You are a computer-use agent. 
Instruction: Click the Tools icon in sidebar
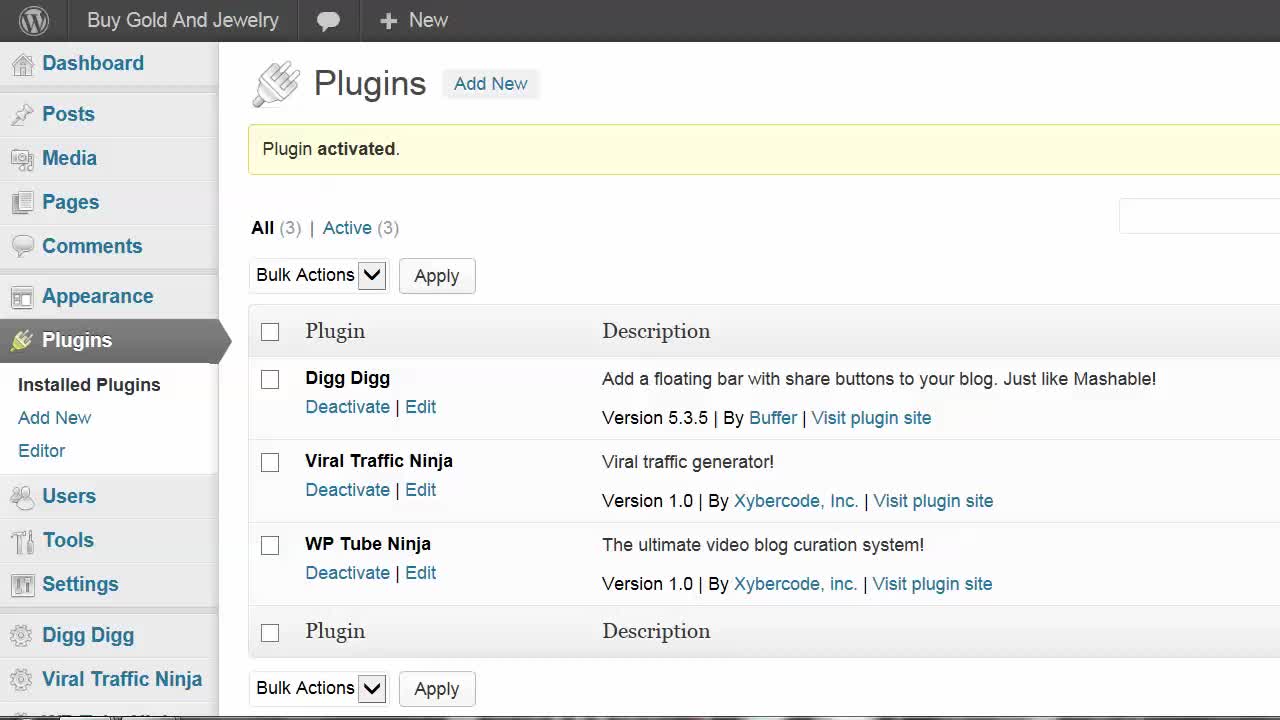pos(22,541)
